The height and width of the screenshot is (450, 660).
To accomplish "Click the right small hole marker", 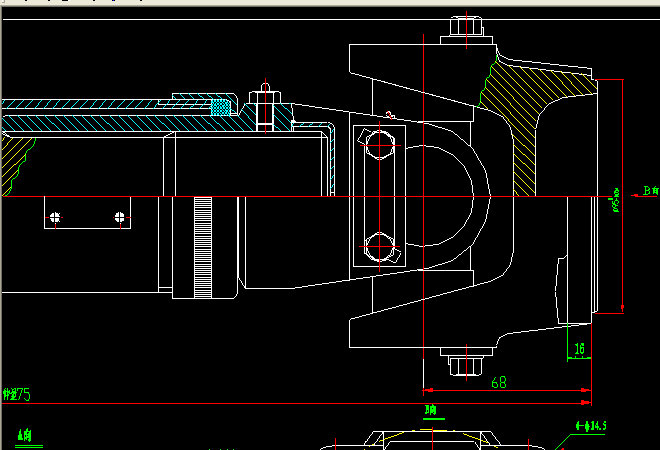I will coord(120,217).
